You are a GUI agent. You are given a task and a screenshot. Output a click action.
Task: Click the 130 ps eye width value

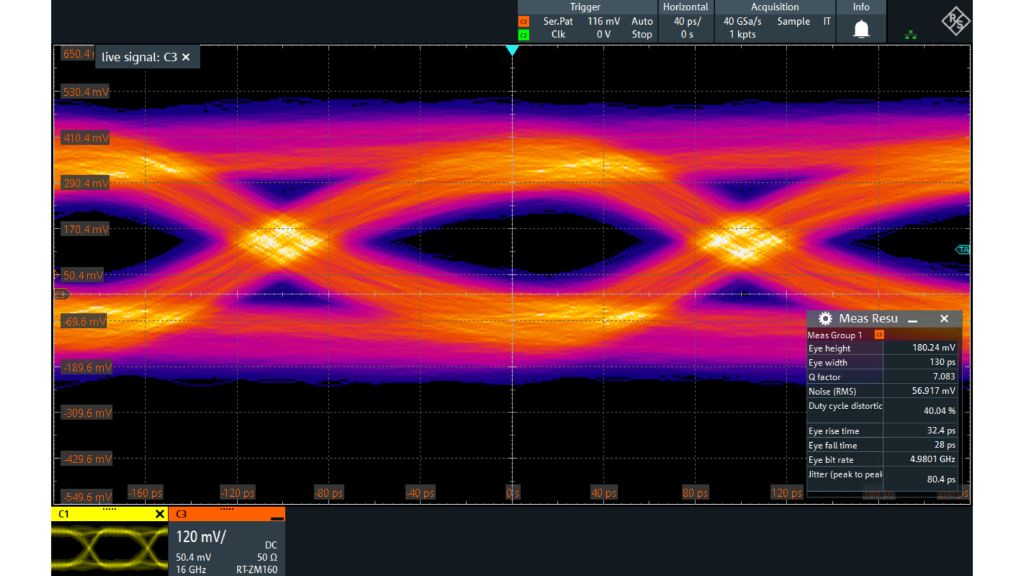pyautogui.click(x=942, y=362)
